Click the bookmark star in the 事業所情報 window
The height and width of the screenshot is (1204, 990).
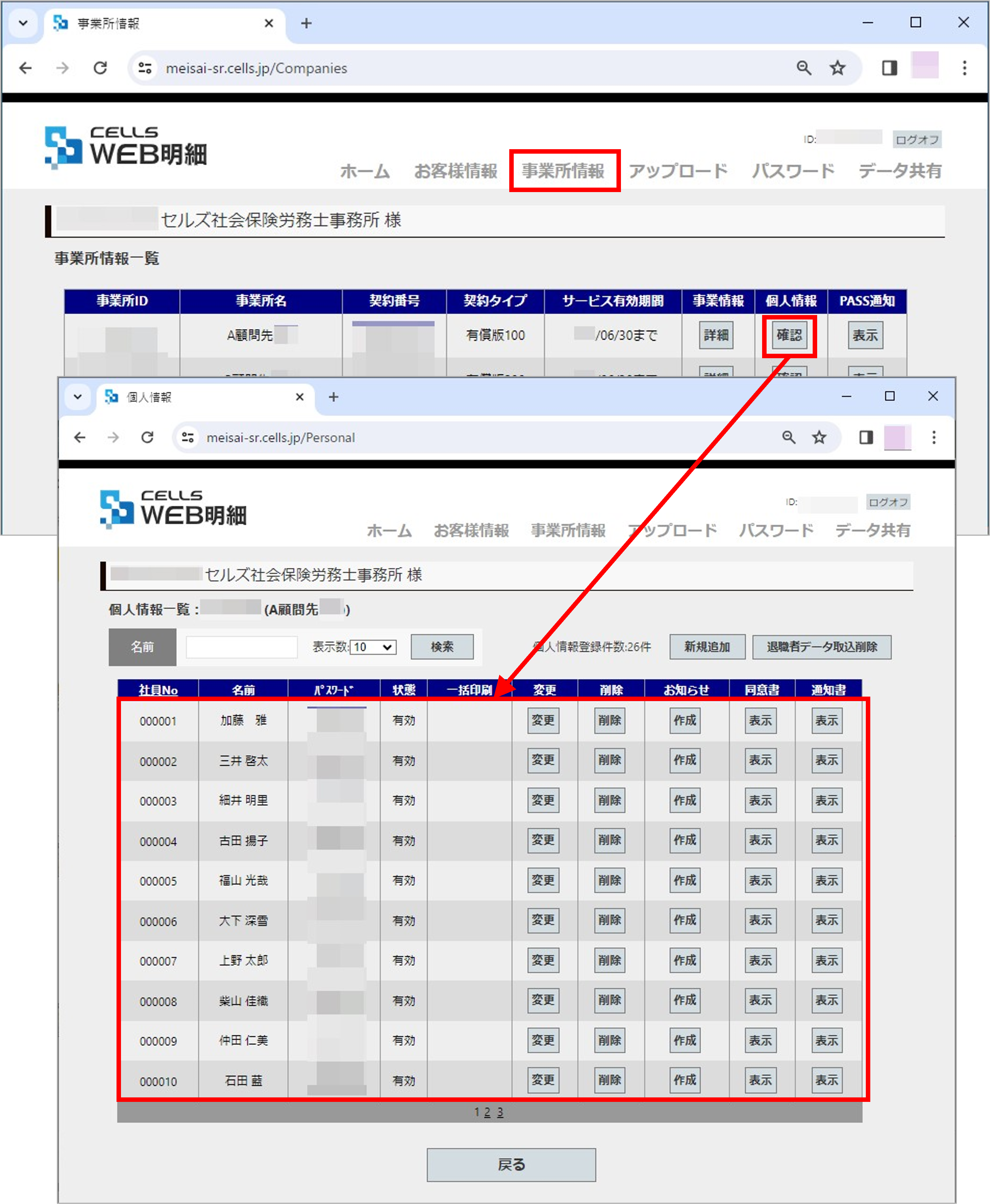pos(838,68)
